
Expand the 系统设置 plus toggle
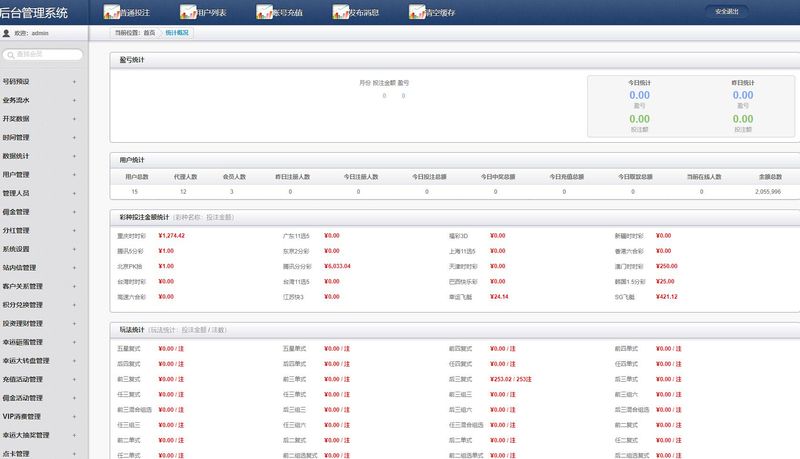(74, 249)
